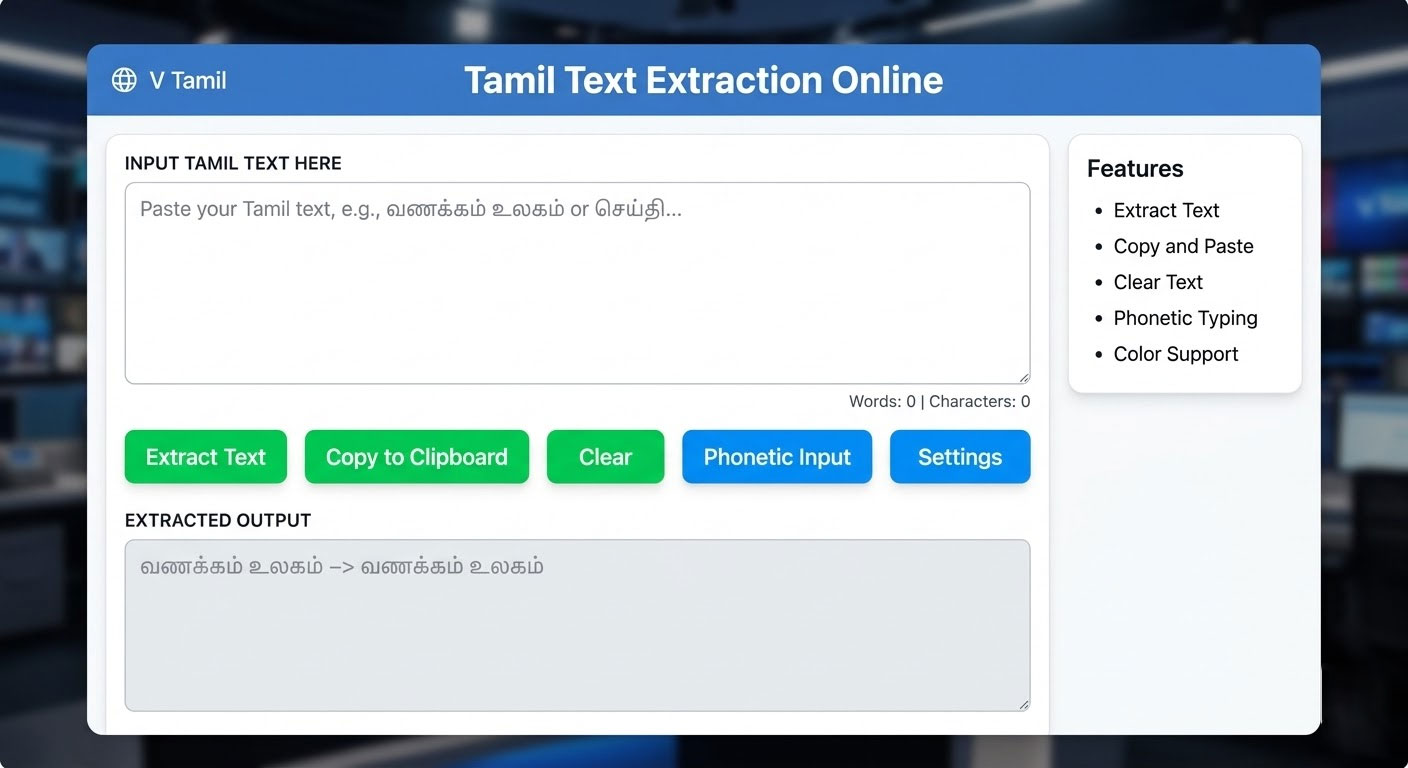The height and width of the screenshot is (768, 1408).
Task: Click the Tamil Text Extraction Online title
Action: pyautogui.click(x=703, y=80)
